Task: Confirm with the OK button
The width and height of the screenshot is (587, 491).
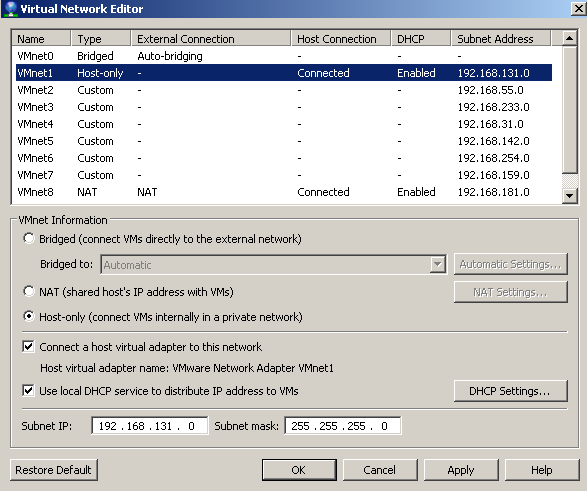Action: pyautogui.click(x=299, y=470)
